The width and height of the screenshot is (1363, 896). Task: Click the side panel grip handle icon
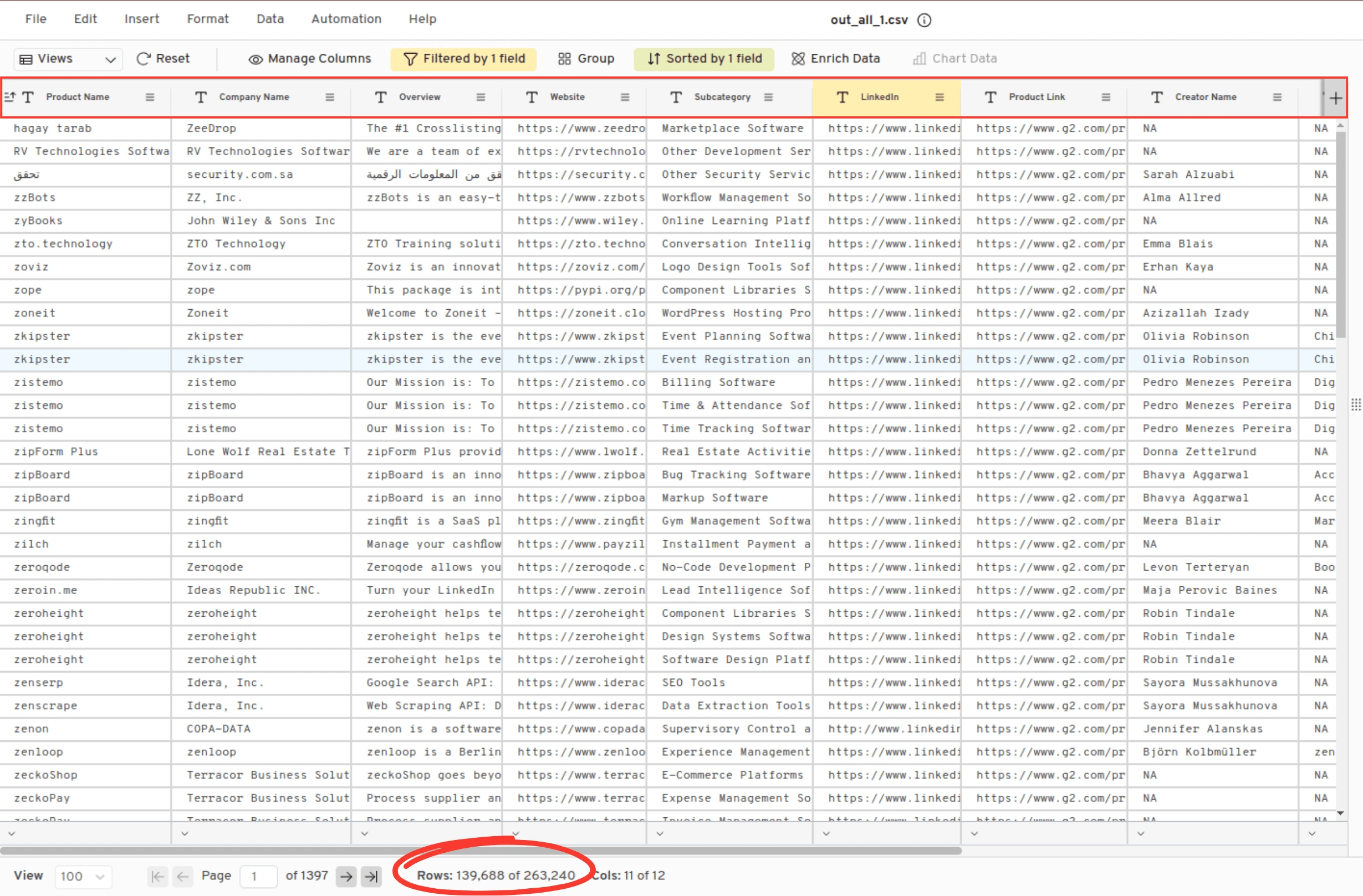coord(1356,405)
